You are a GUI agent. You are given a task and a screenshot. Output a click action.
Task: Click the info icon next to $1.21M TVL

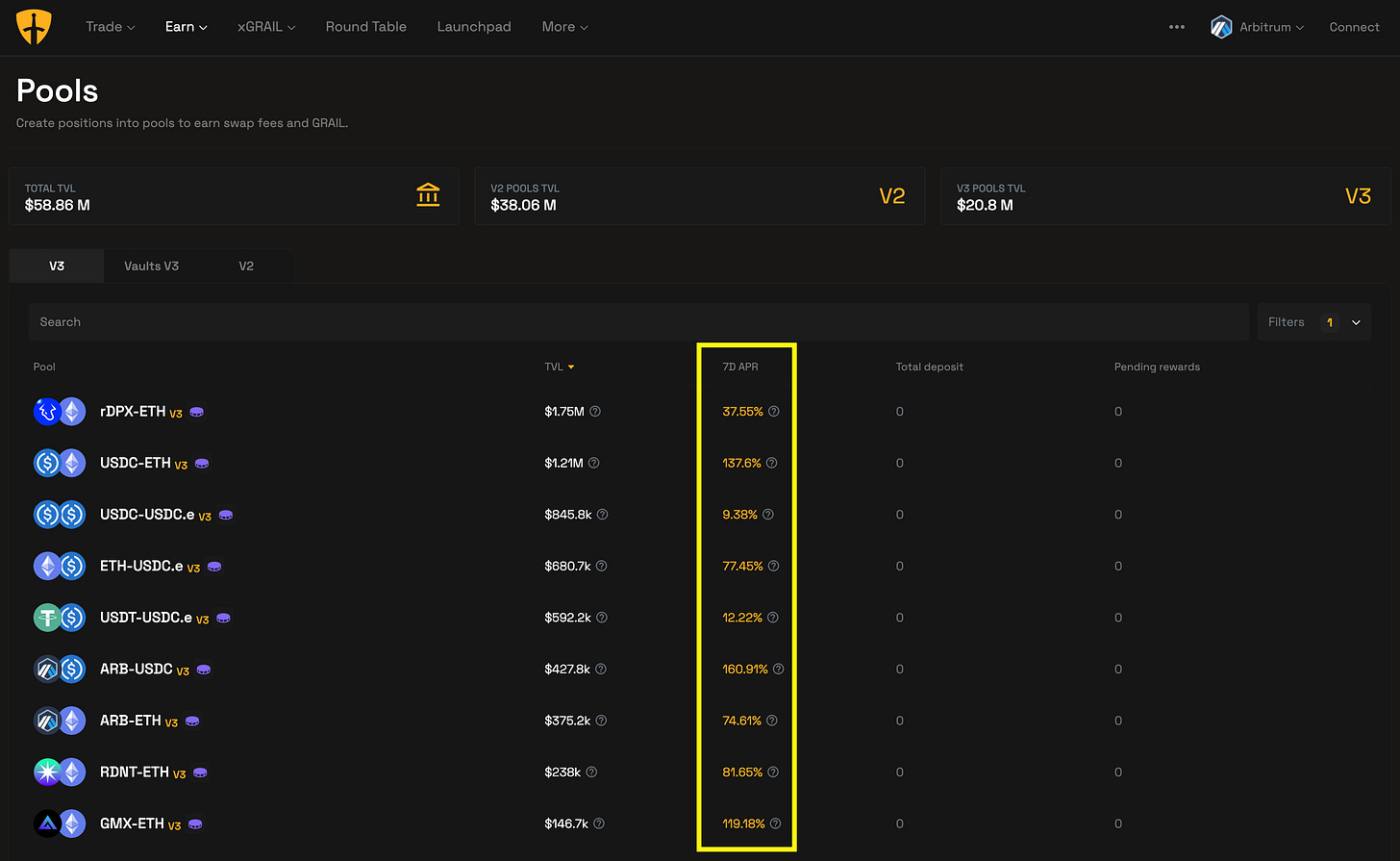click(593, 463)
